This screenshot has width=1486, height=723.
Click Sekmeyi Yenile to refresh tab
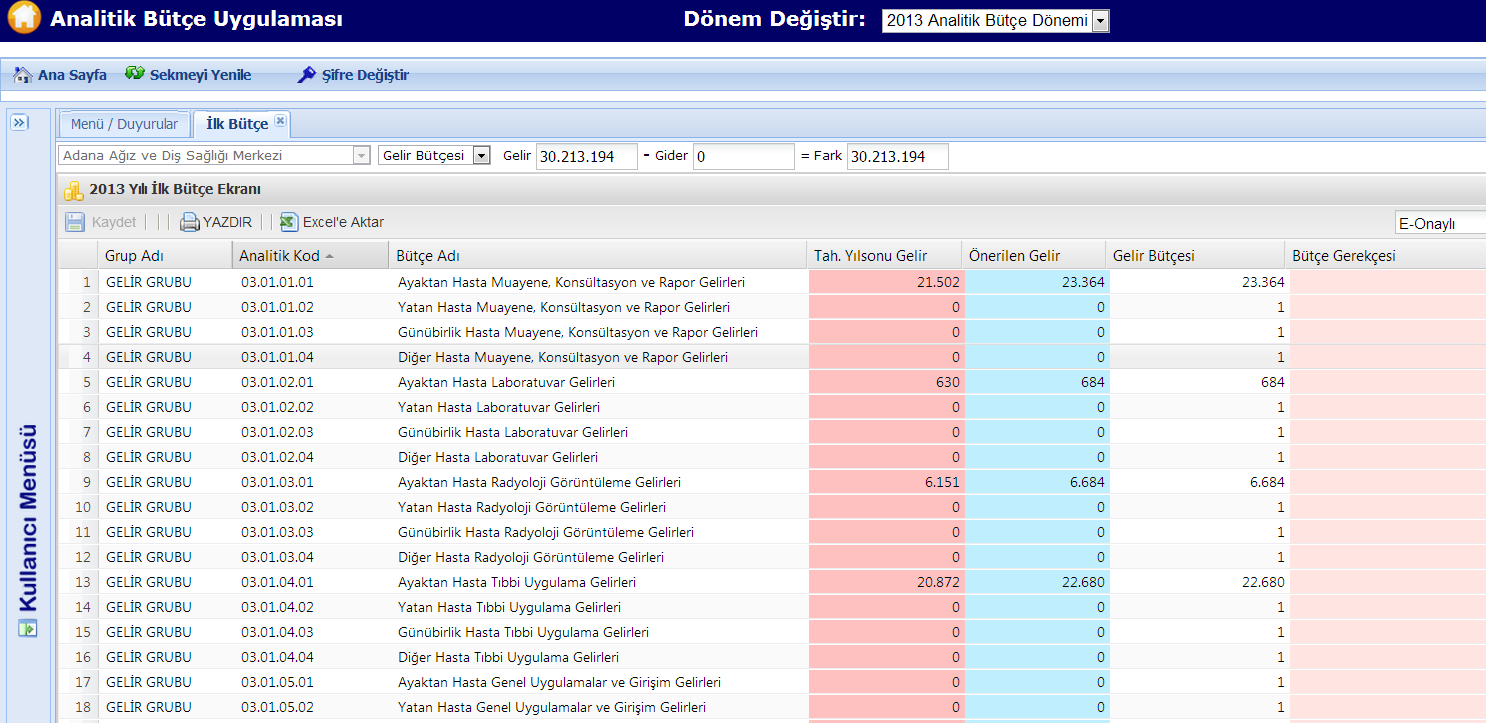pyautogui.click(x=188, y=75)
